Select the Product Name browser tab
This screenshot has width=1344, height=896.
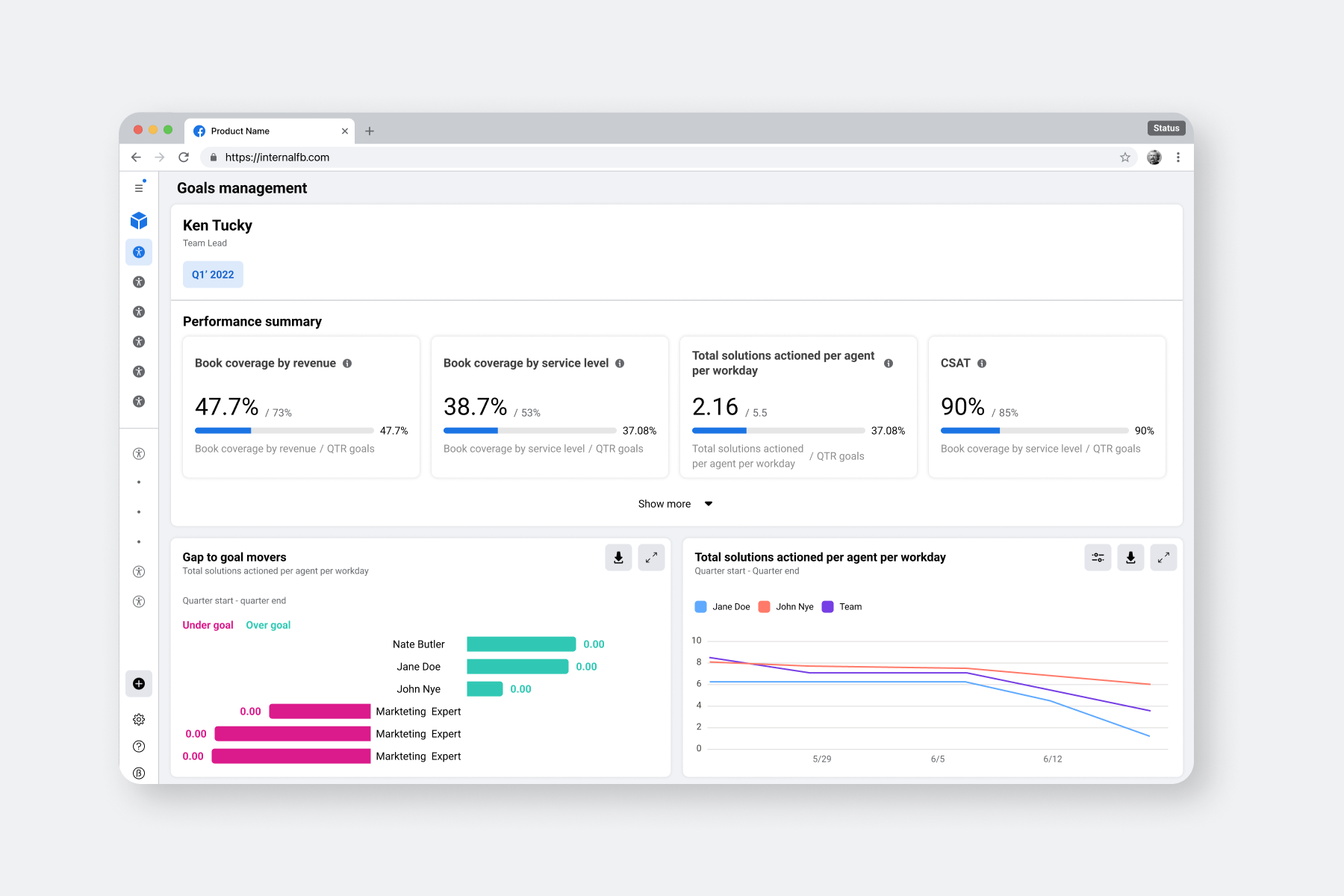[270, 131]
